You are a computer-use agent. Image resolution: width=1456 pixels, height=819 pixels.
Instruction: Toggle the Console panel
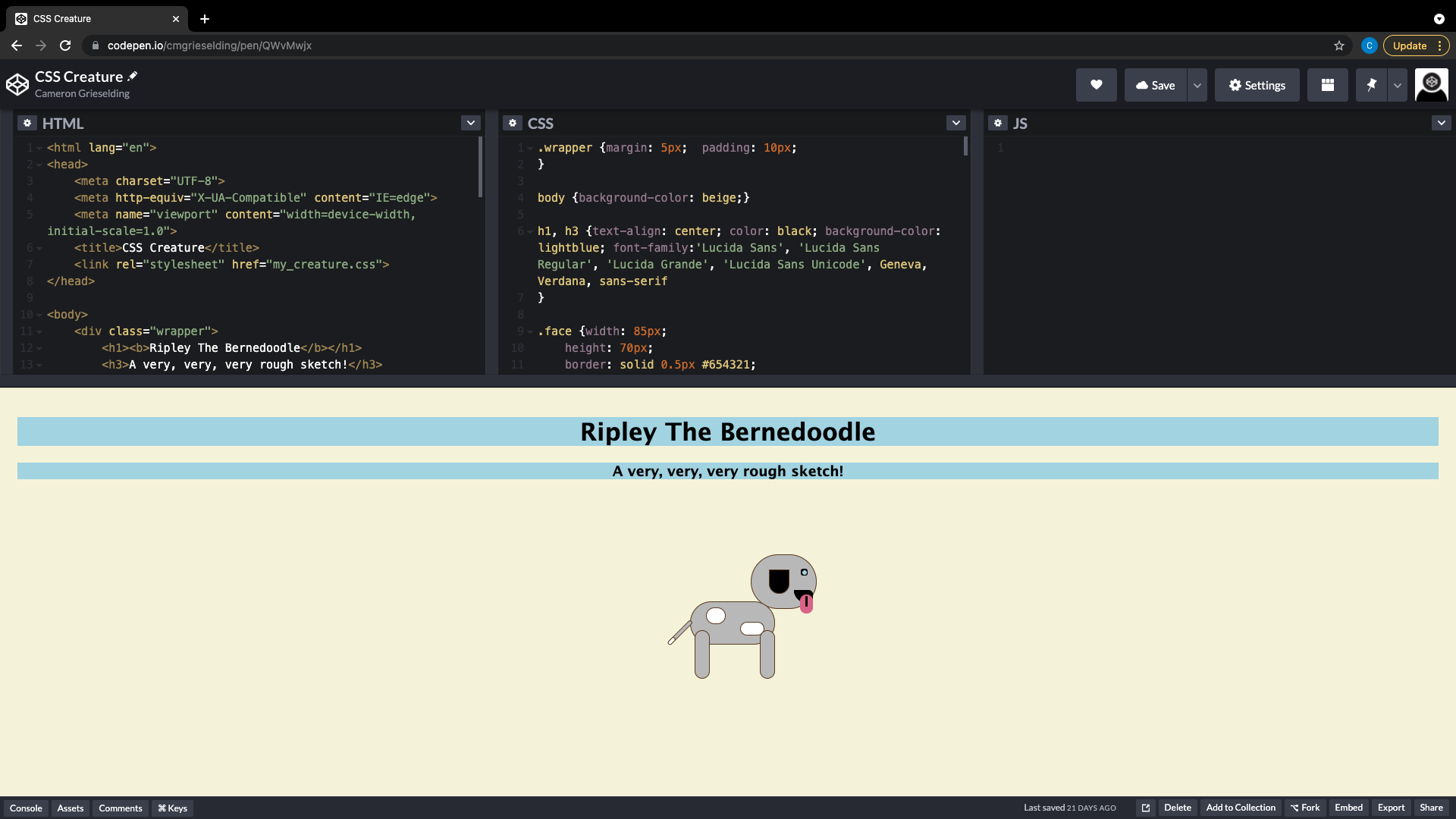26,808
